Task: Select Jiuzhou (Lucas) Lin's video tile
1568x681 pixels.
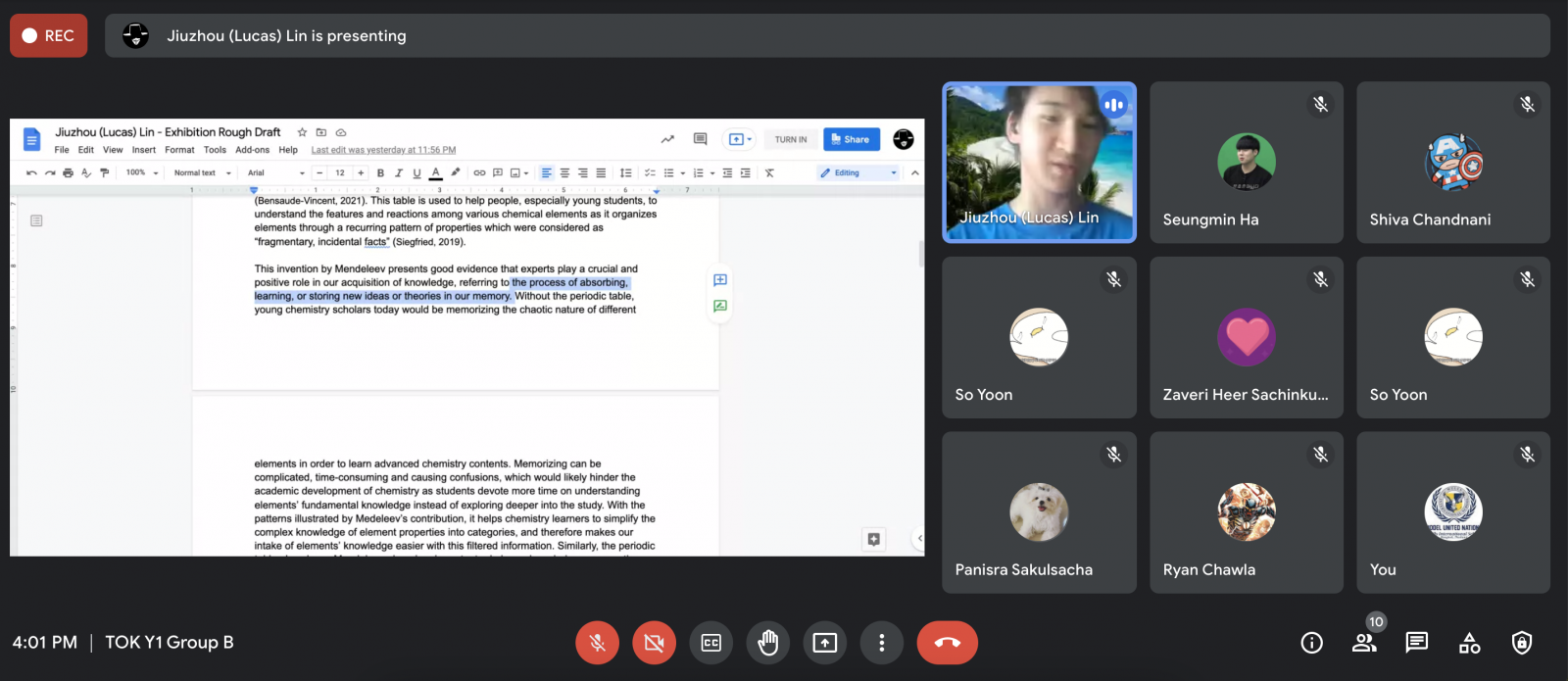Action: point(1039,162)
